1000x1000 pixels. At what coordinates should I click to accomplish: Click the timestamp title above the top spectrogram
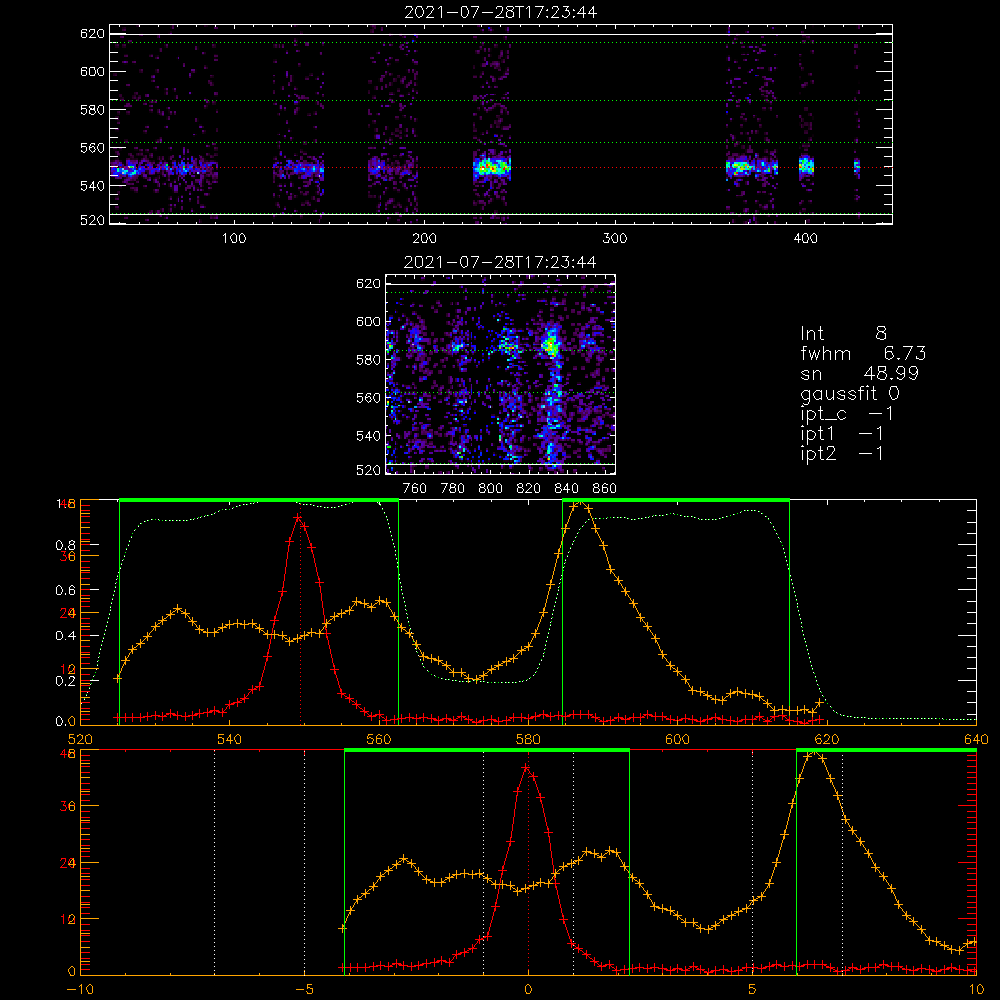501,12
